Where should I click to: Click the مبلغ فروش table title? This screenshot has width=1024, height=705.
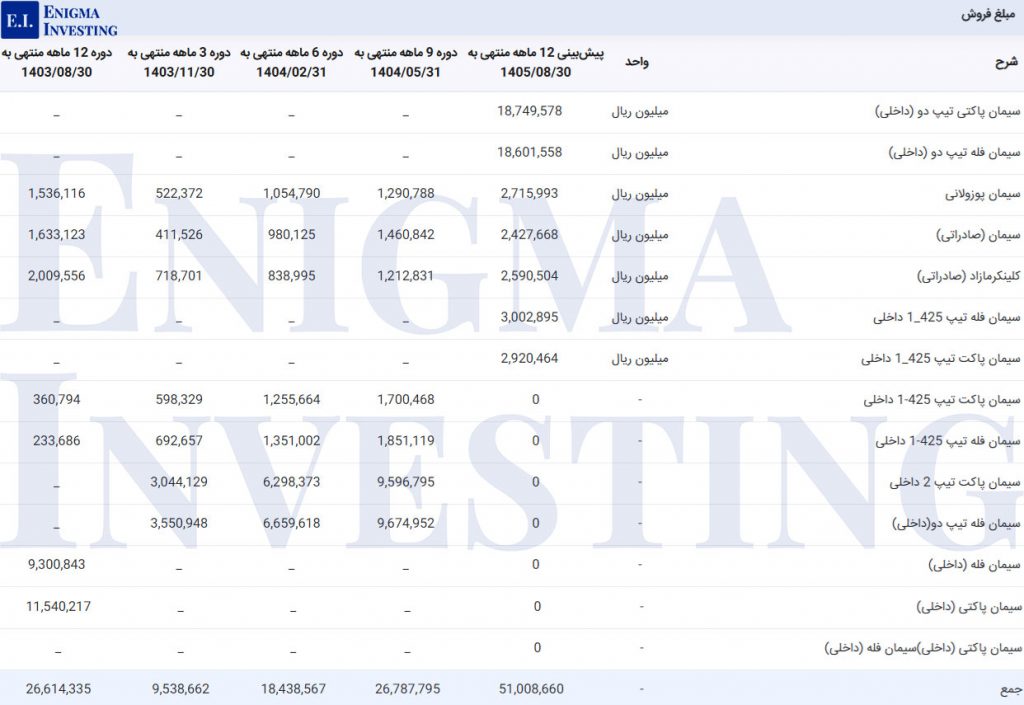tap(989, 15)
